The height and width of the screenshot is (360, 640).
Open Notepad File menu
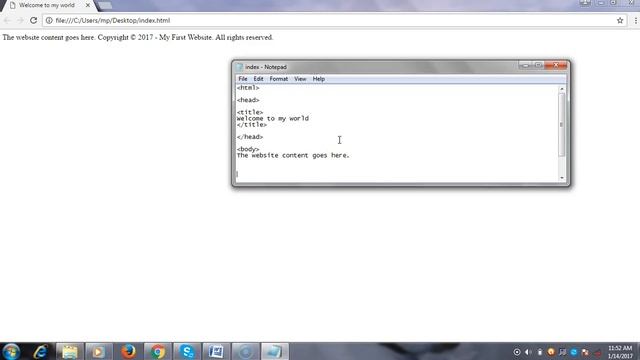[x=243, y=79]
